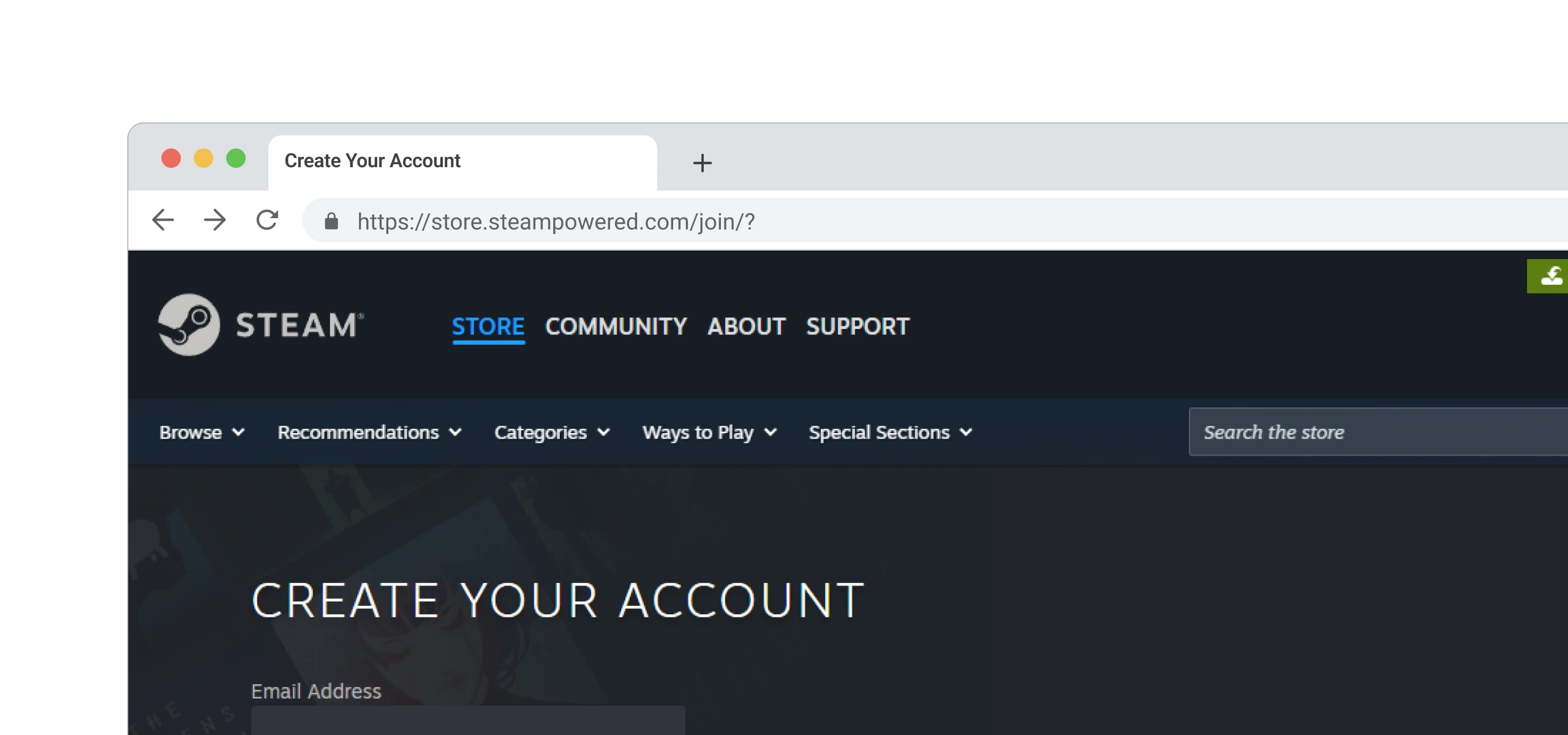Expand Special Sections dropdown

[890, 432]
